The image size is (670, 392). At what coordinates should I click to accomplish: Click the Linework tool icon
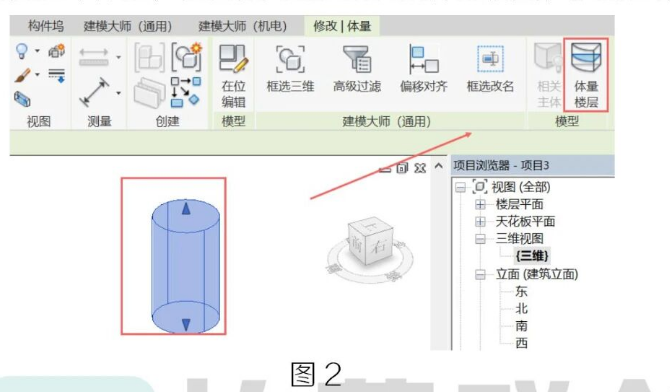pos(57,75)
